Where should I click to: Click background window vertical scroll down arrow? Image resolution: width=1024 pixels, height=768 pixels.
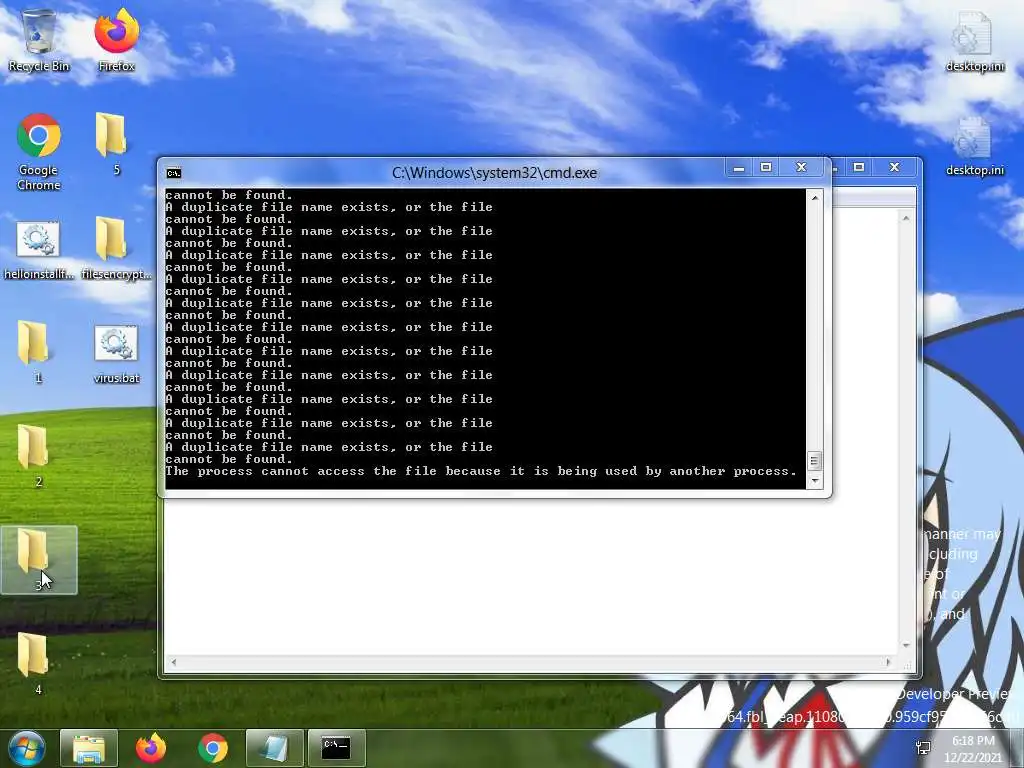tap(906, 645)
